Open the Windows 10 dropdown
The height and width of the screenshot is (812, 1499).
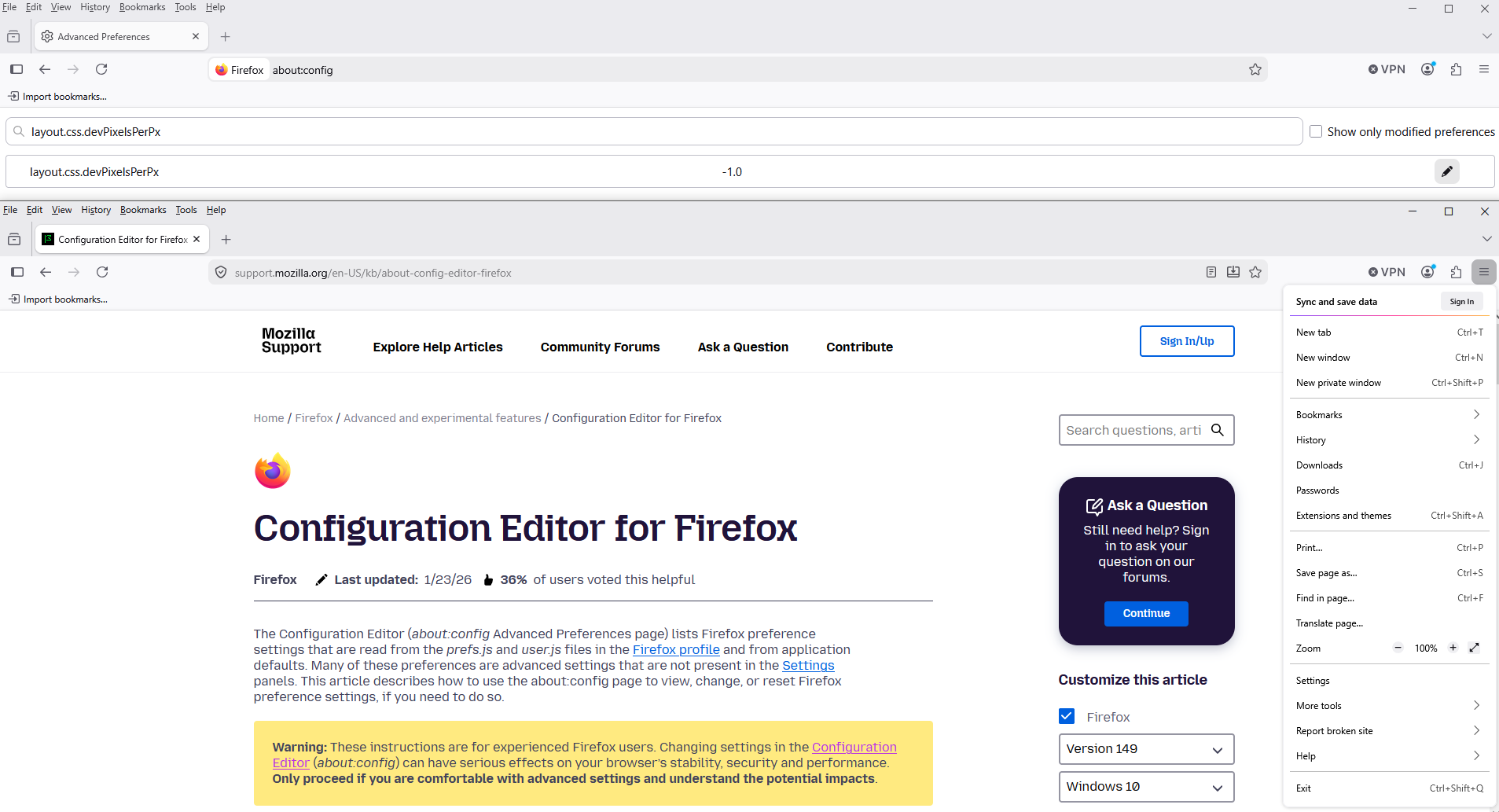(x=1146, y=787)
